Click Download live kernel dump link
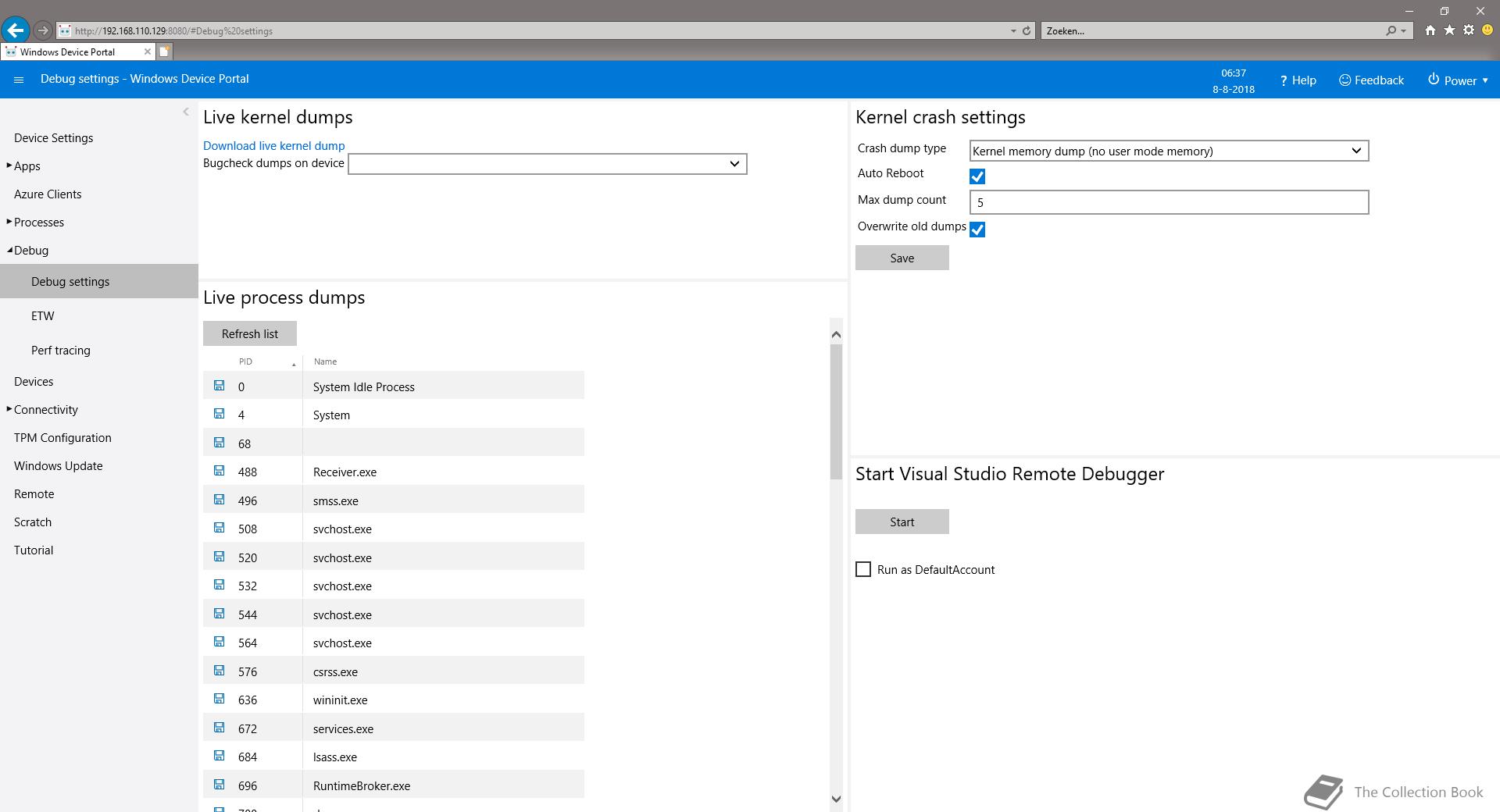The image size is (1500, 812). (273, 146)
